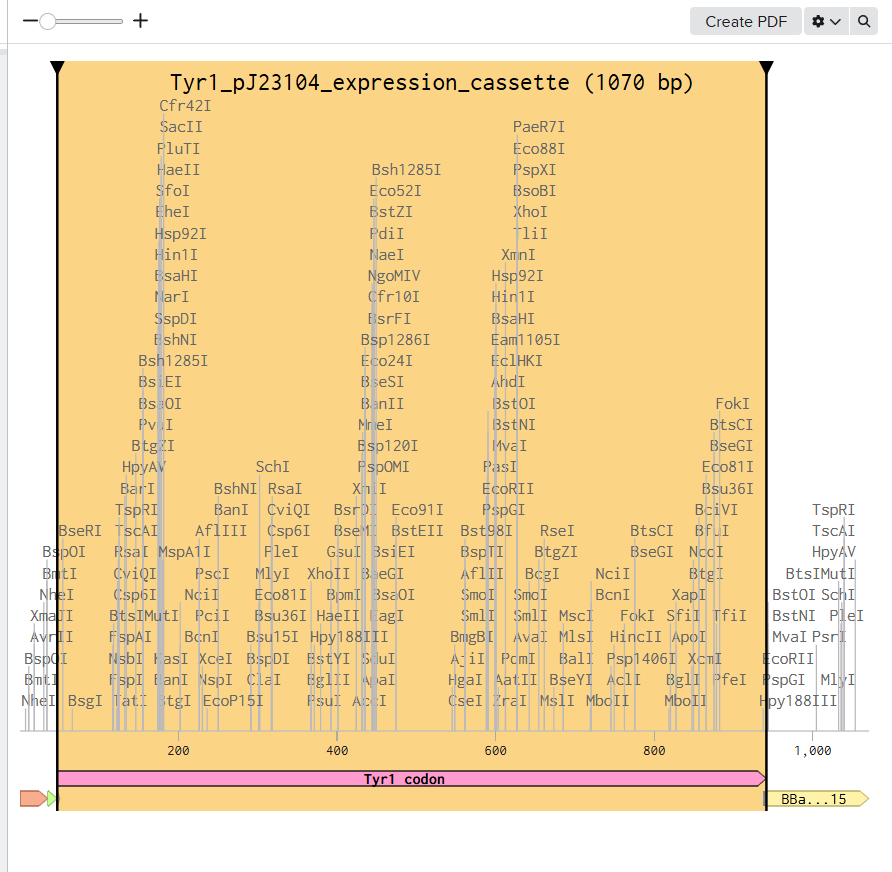Click the 200 bp ruler tick label
The width and height of the screenshot is (892, 872).
point(179,750)
